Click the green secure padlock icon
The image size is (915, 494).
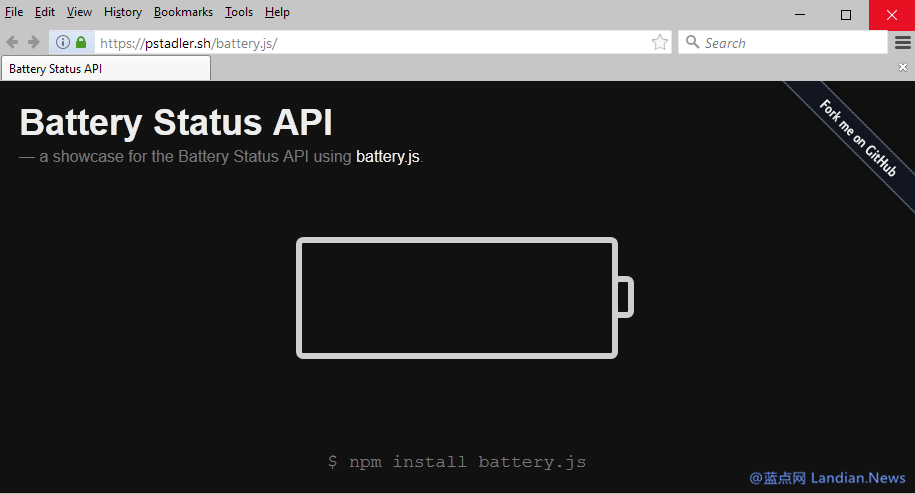pos(81,42)
